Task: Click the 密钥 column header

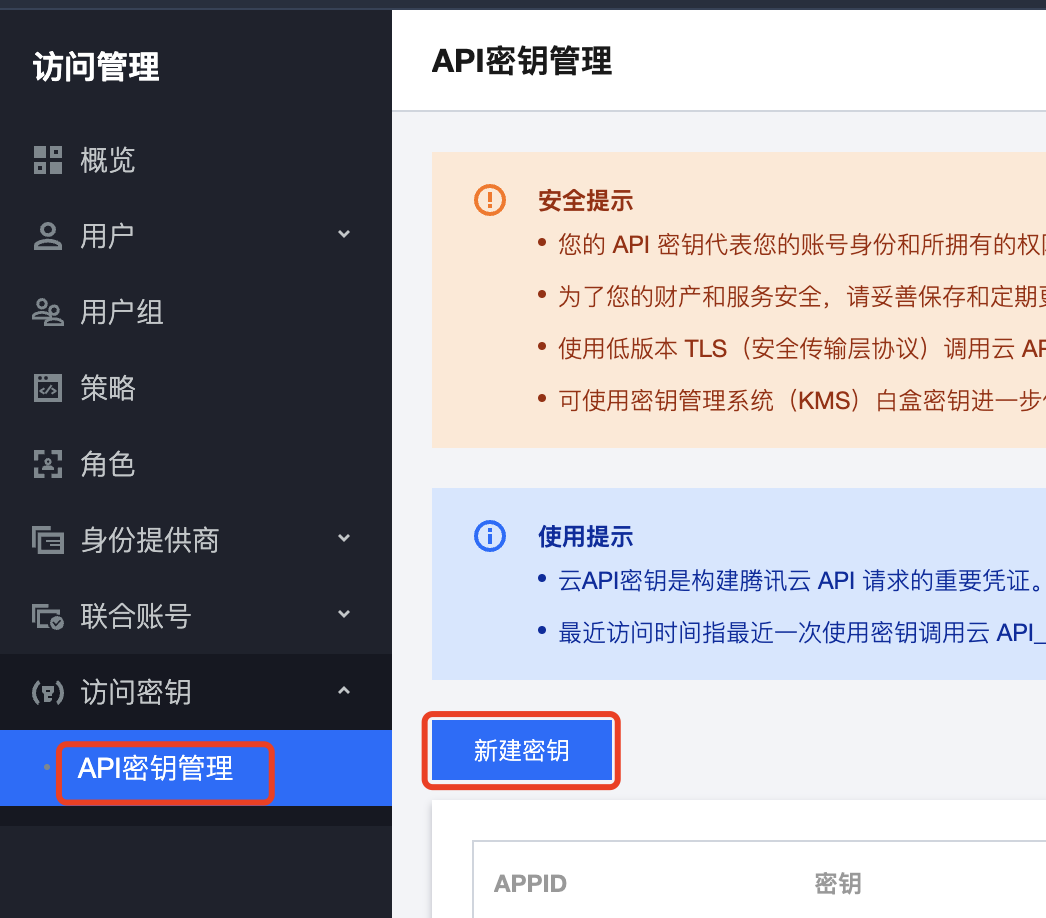Action: 838,884
